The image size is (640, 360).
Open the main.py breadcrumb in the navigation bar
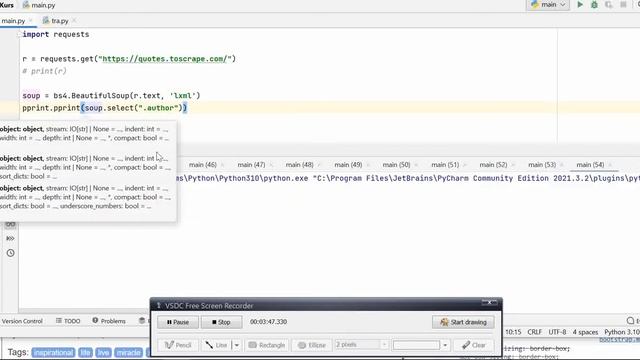39,5
